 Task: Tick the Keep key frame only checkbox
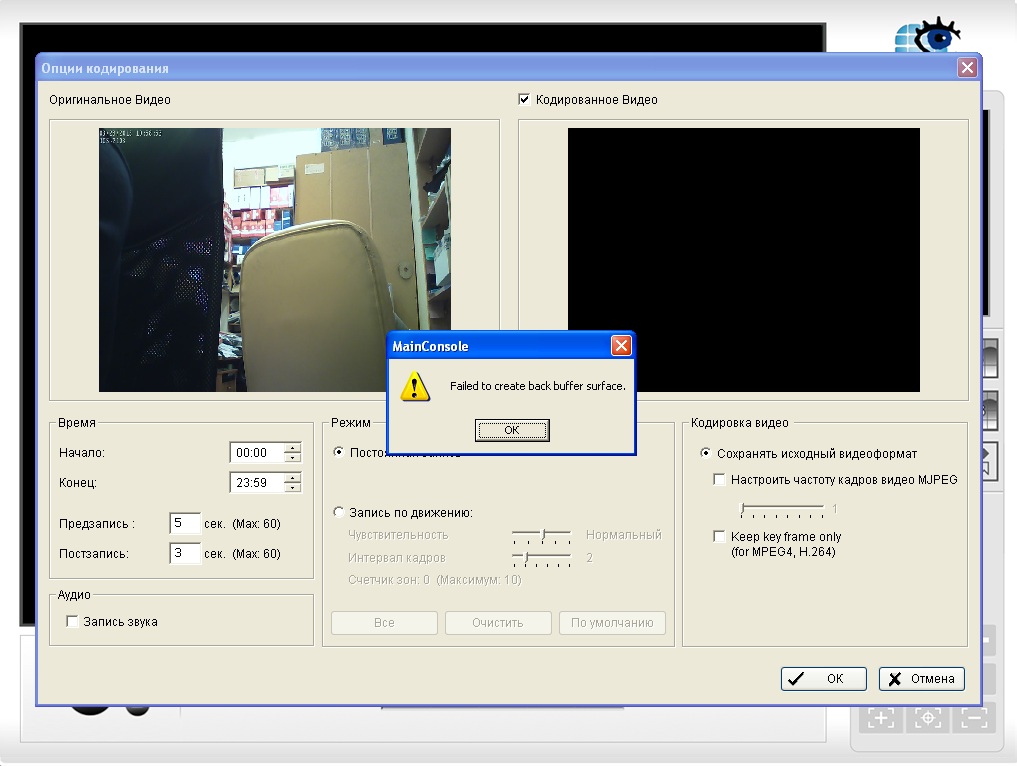pos(719,537)
